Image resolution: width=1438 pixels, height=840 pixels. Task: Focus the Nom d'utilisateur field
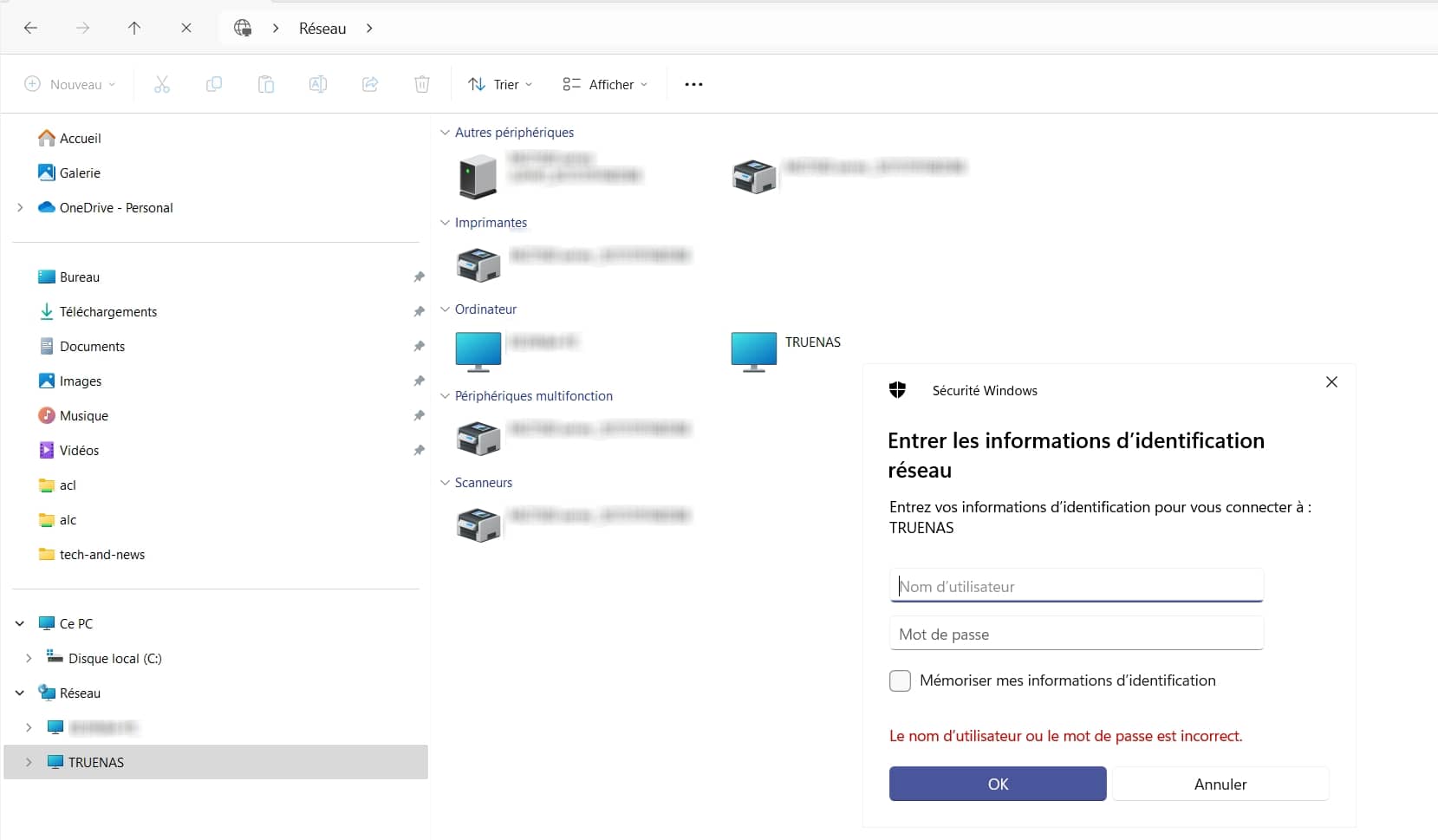[1076, 586]
